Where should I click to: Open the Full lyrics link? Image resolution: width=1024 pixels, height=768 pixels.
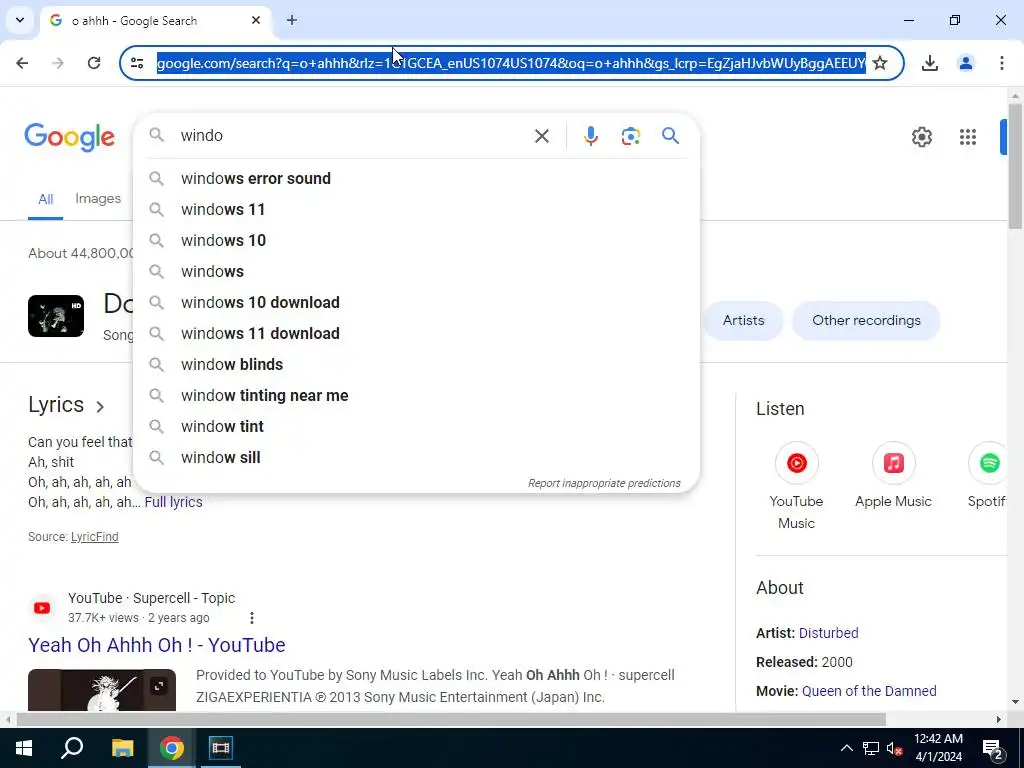point(174,502)
